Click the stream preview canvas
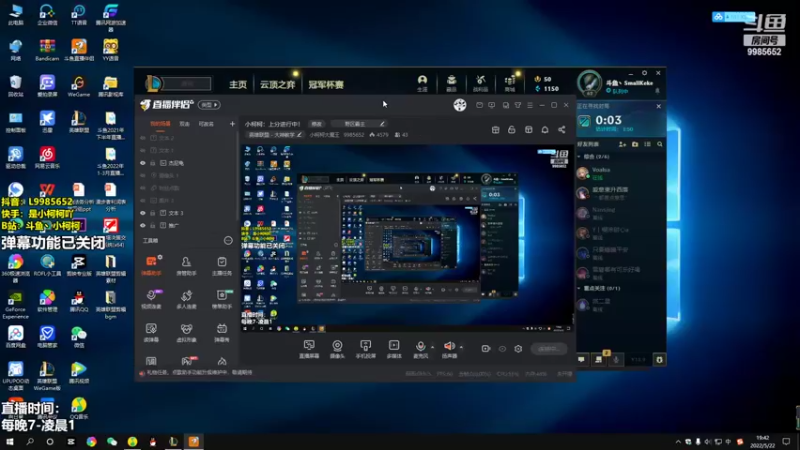 click(x=408, y=238)
